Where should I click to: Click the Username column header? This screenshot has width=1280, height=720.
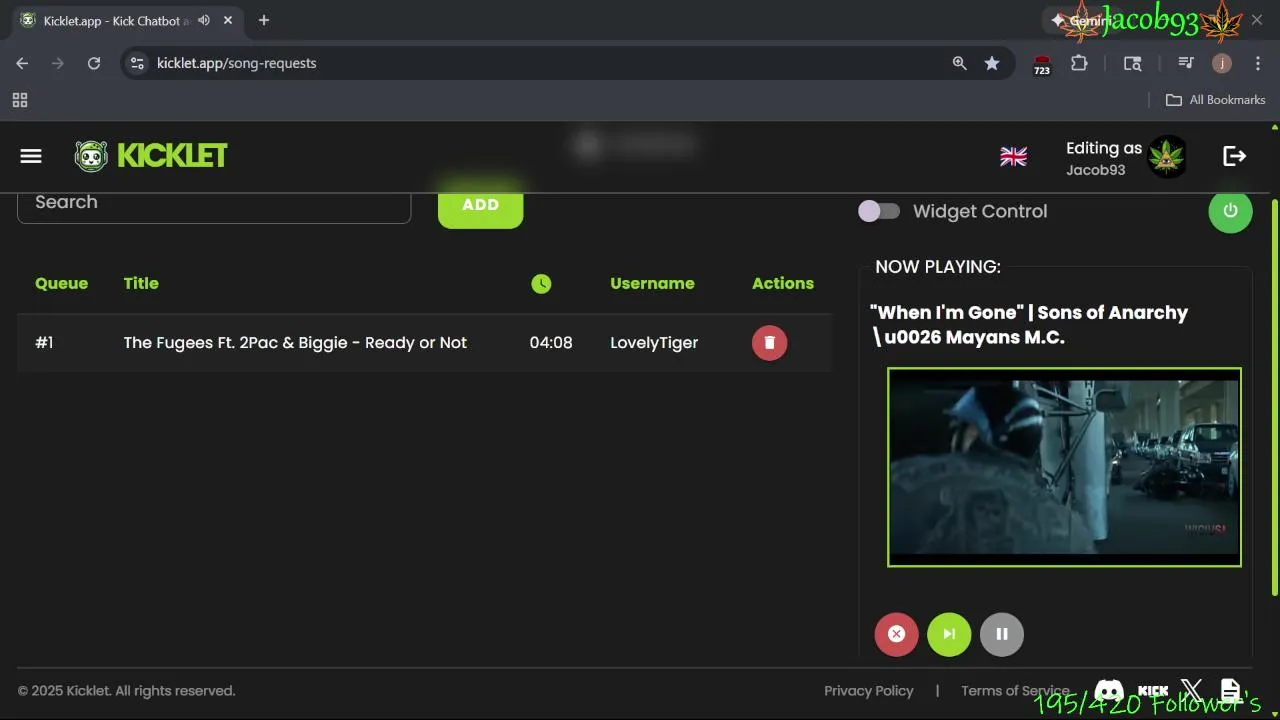[x=652, y=283]
